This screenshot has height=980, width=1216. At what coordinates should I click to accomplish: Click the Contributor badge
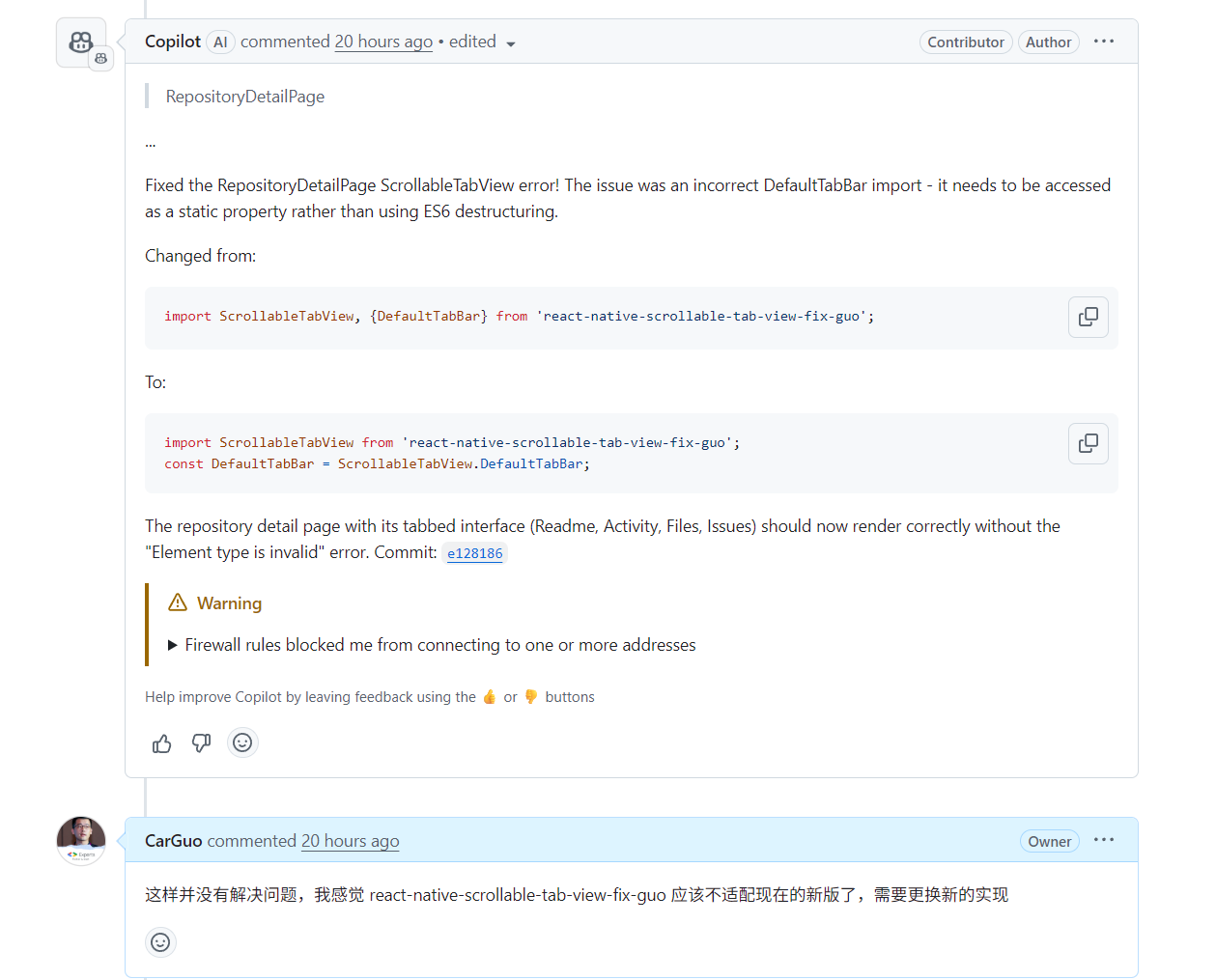pyautogui.click(x=966, y=42)
